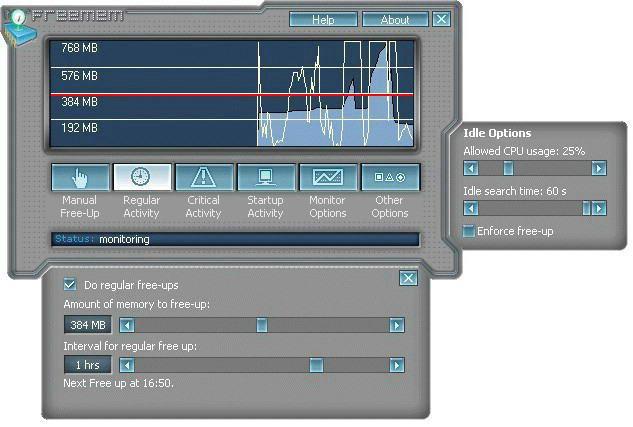The image size is (633, 427).
Task: Click the memory usage graph display
Action: (x=232, y=93)
